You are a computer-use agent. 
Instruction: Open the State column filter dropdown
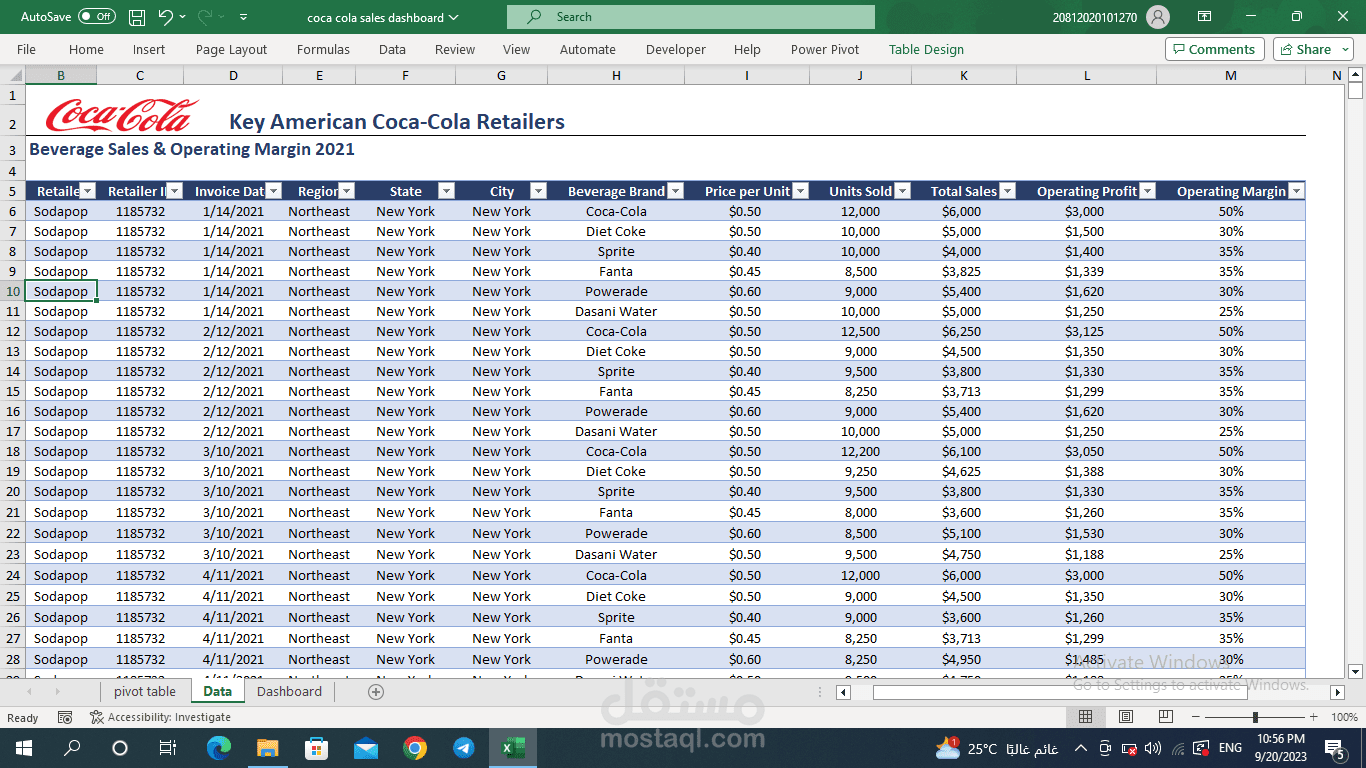446,191
